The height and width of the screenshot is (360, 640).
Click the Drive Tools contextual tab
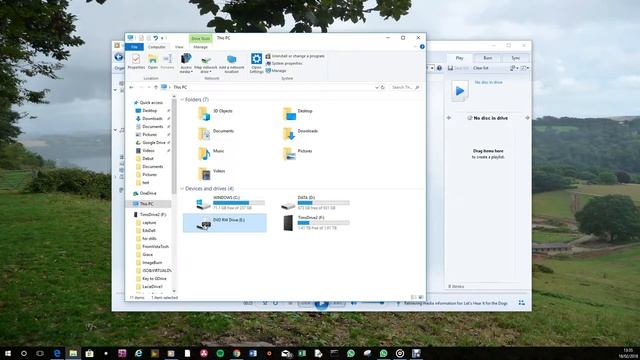click(201, 38)
